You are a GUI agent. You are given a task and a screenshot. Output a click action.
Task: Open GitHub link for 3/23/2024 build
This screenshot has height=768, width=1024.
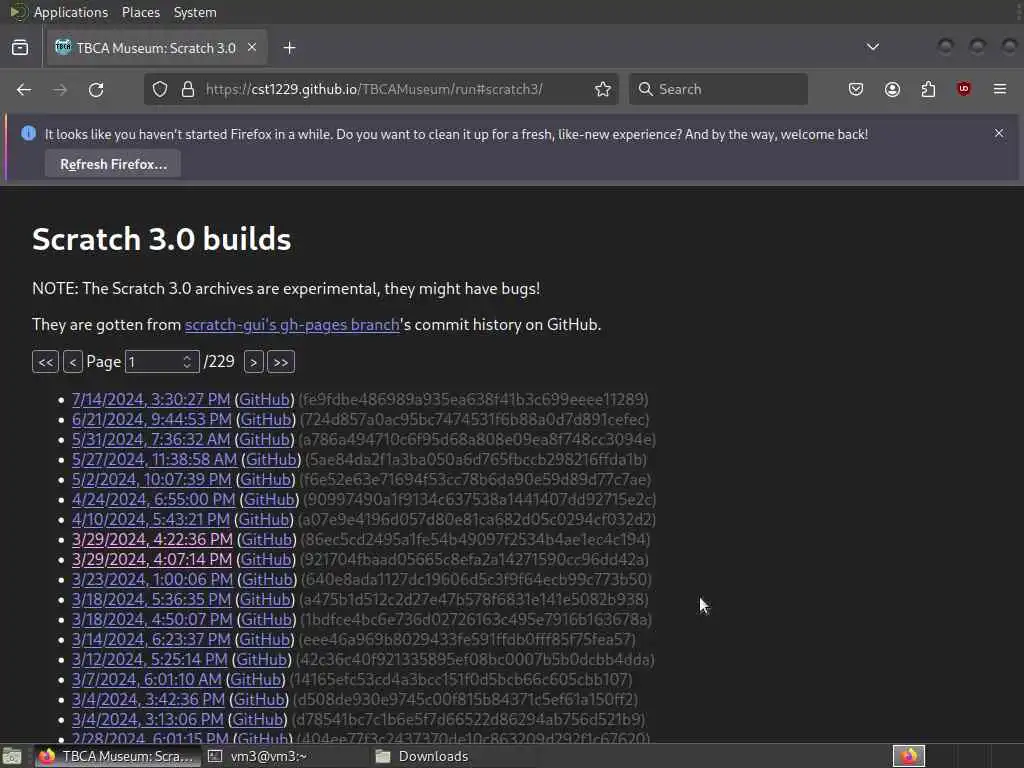coord(266,579)
